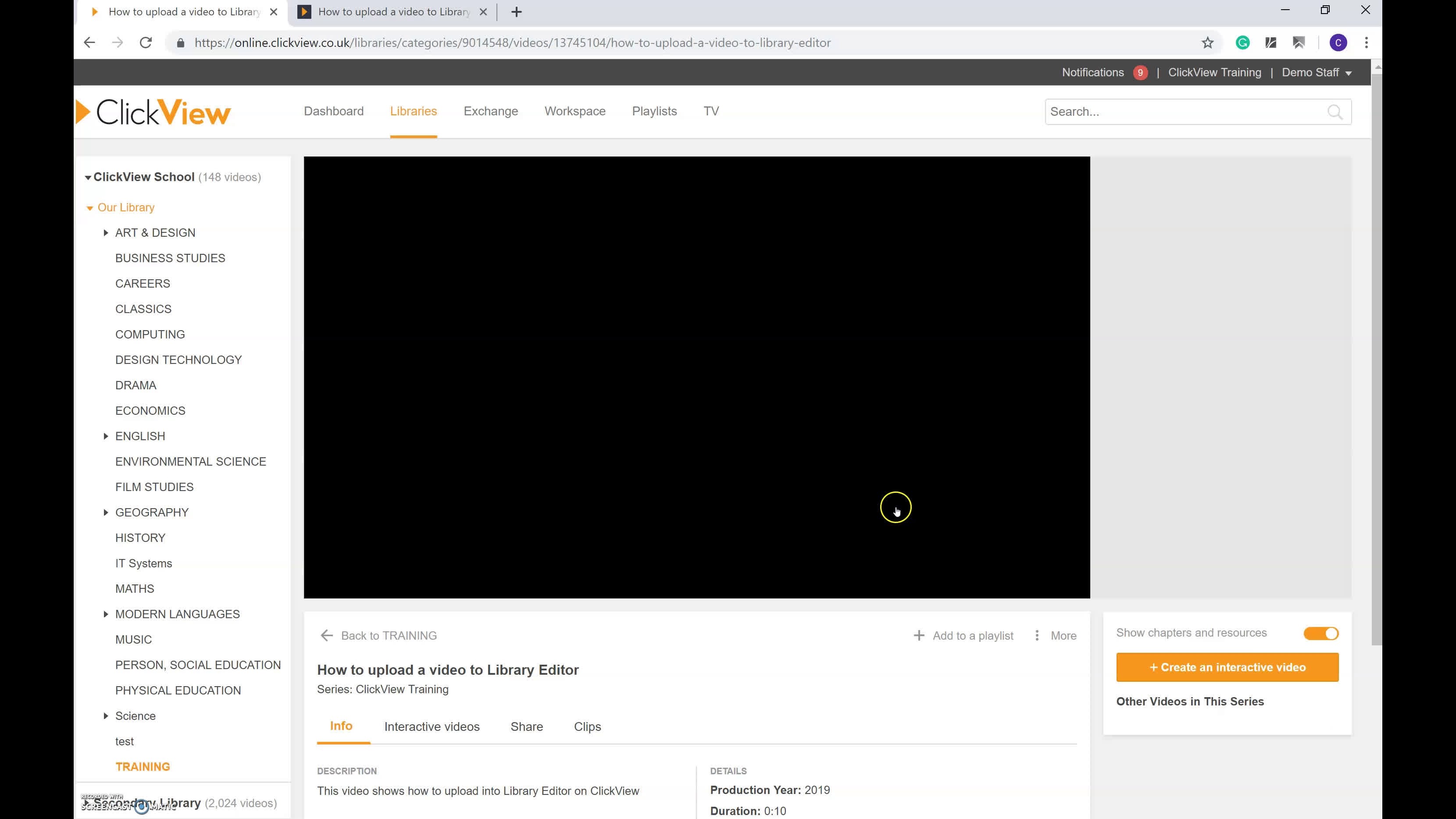Click Create an interactive video
The width and height of the screenshot is (1456, 819).
tap(1227, 667)
